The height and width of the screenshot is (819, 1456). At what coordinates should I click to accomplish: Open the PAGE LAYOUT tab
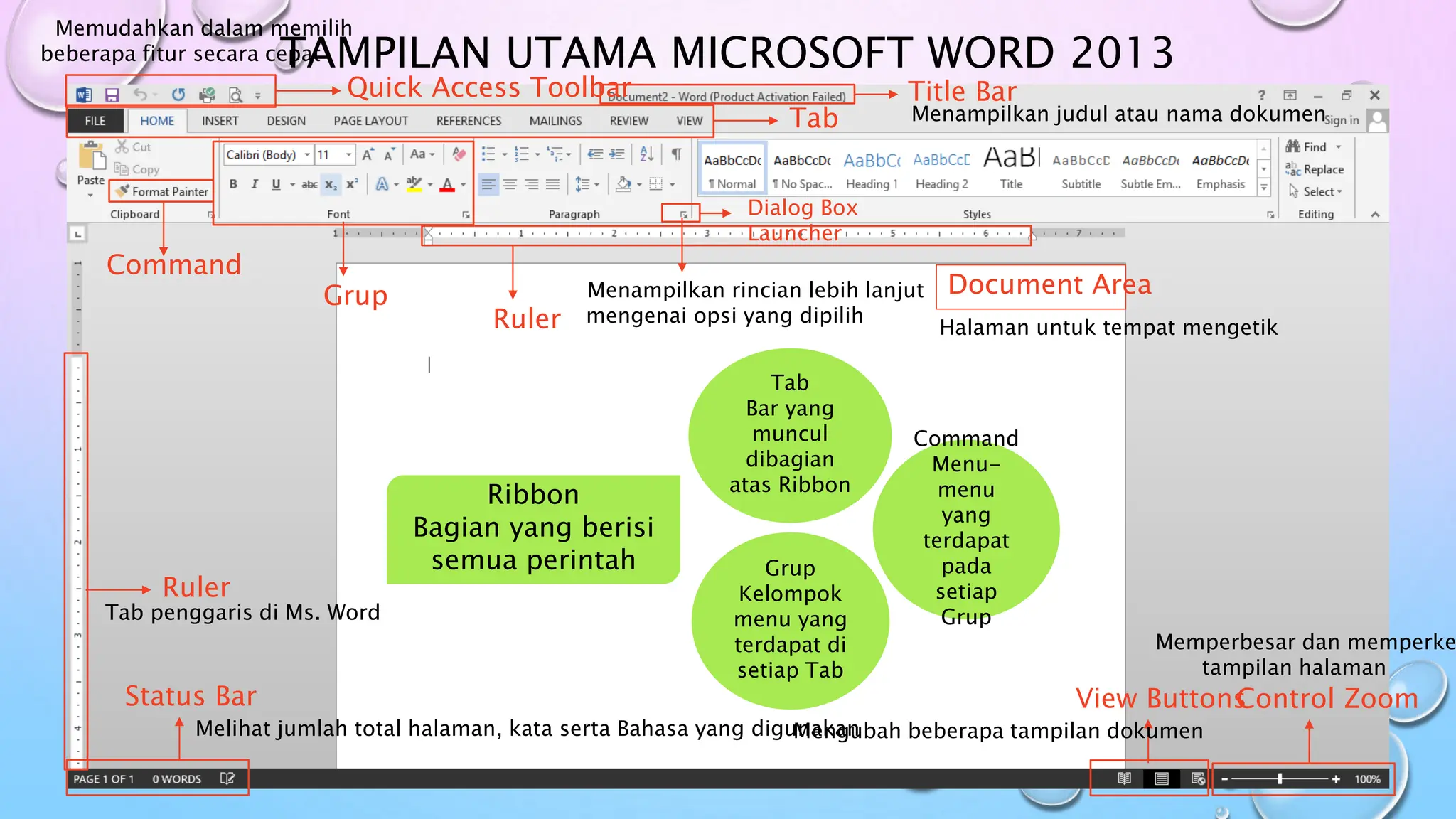[371, 121]
